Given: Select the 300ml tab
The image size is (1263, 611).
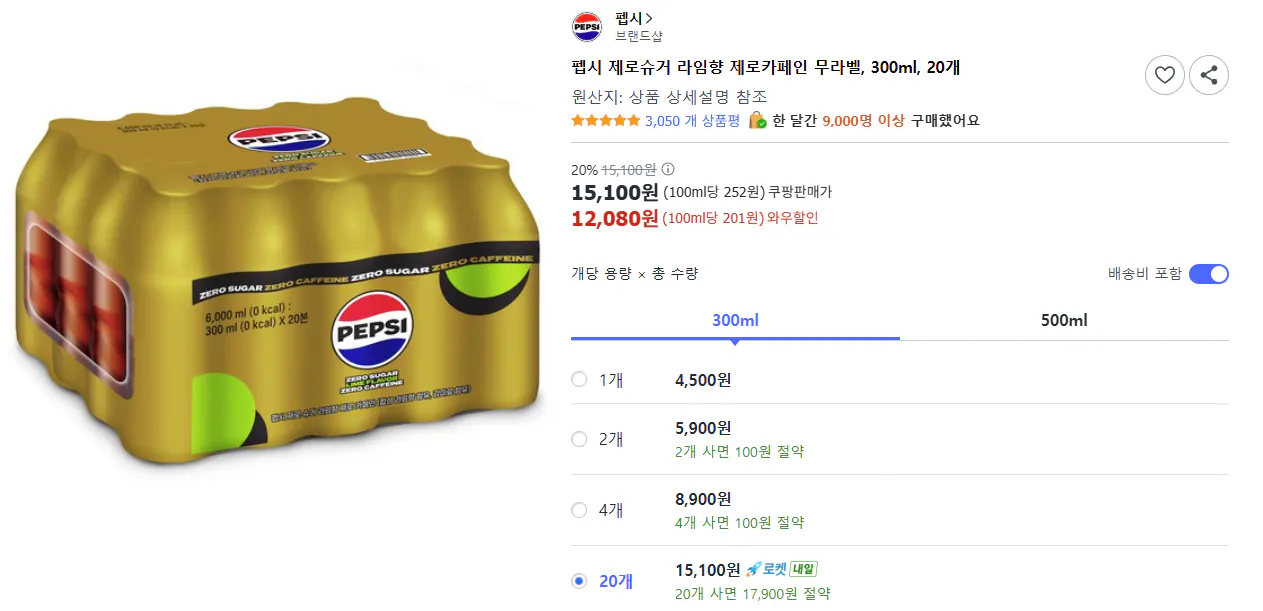Looking at the screenshot, I should coord(734,320).
